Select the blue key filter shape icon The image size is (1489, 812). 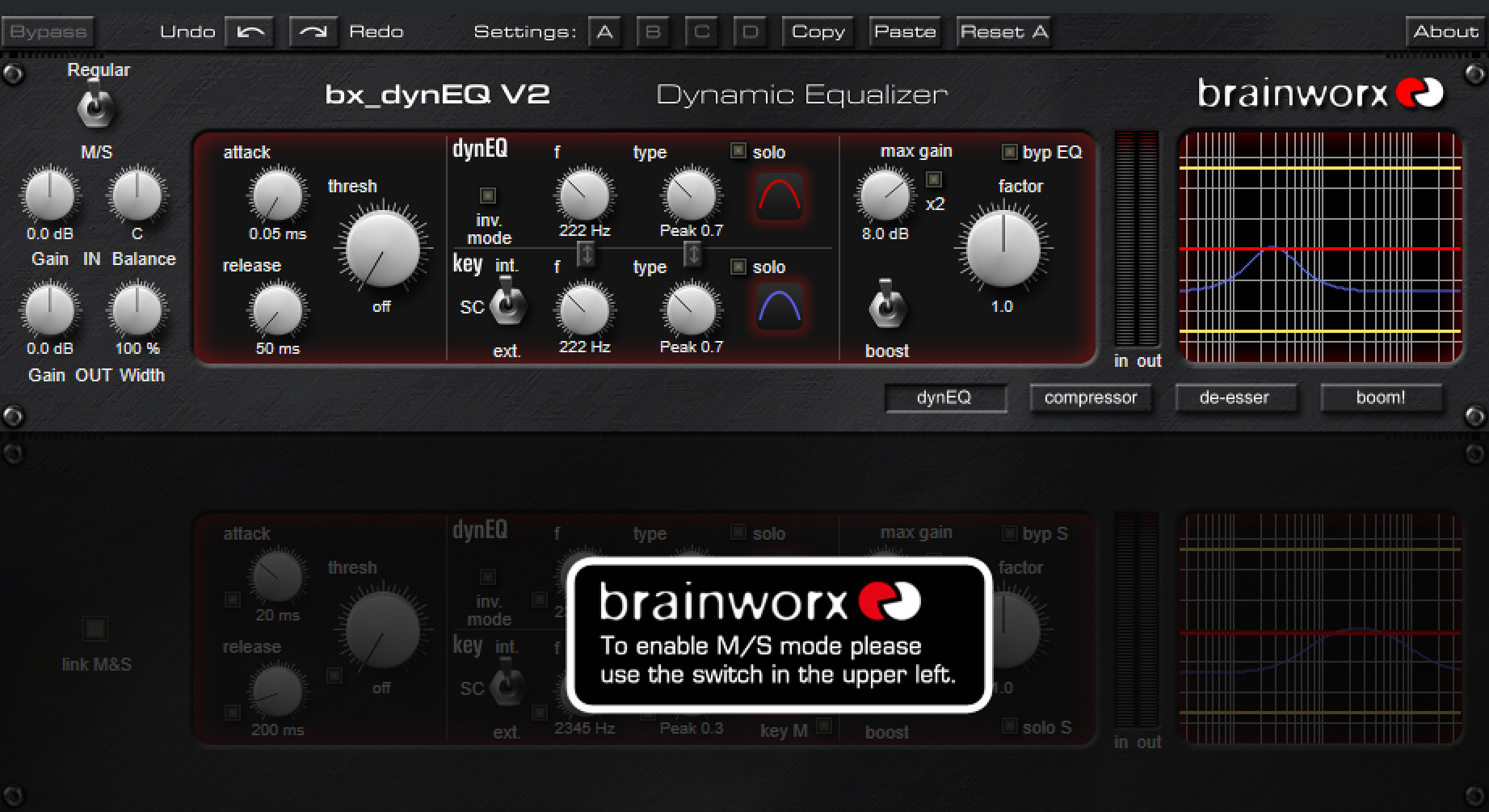[780, 306]
